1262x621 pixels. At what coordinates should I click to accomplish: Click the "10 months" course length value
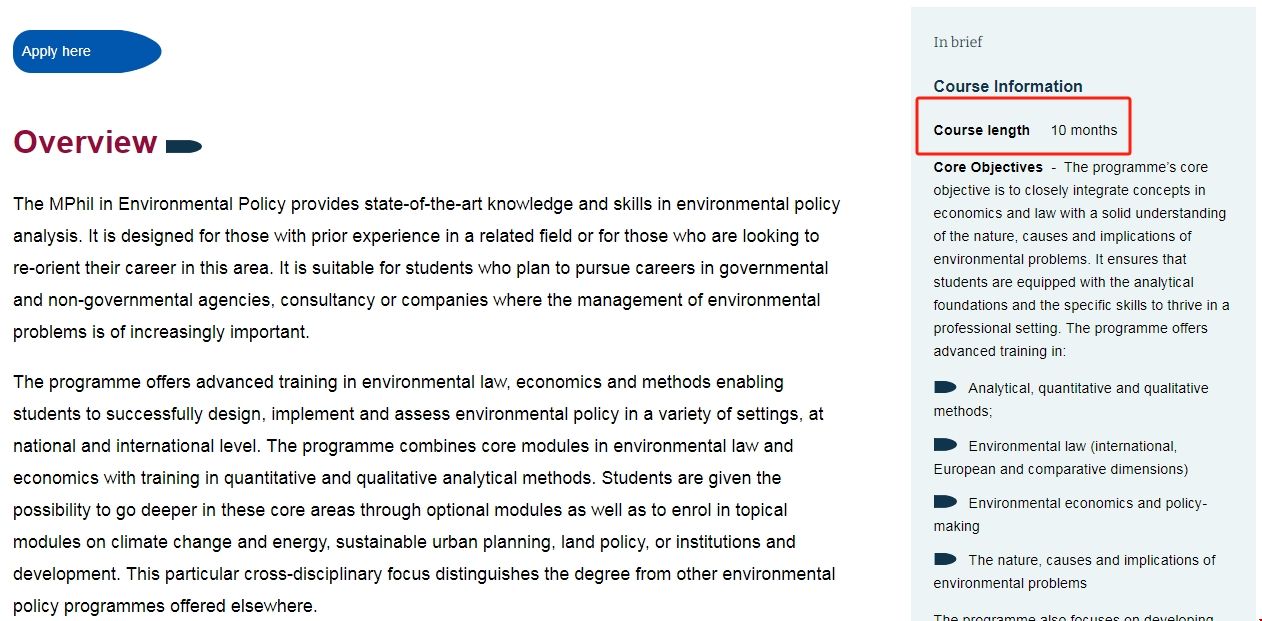pos(1084,130)
